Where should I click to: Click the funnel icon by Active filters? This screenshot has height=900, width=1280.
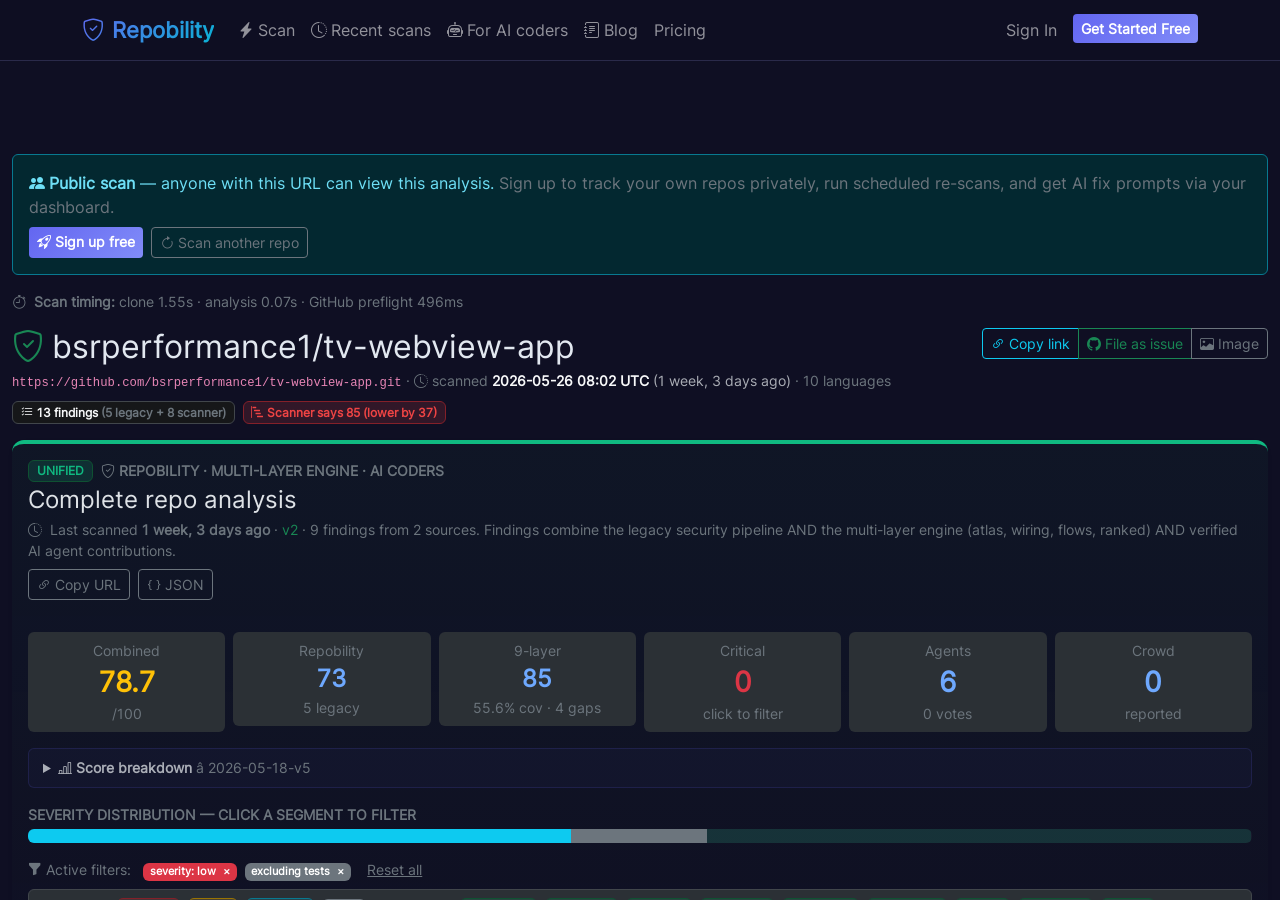(35, 870)
